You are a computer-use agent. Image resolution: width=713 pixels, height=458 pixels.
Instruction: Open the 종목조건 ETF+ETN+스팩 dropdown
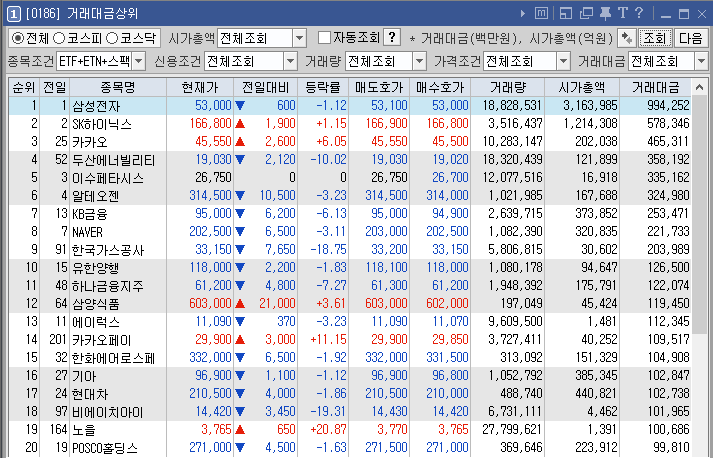point(139,61)
